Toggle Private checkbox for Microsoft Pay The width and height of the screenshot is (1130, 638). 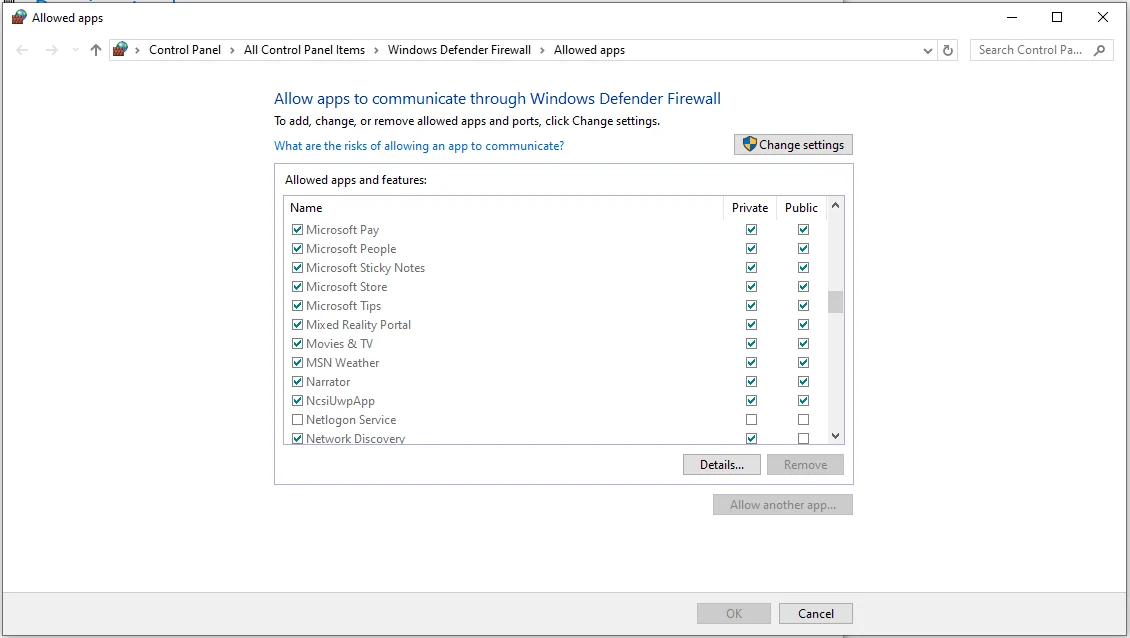751,230
